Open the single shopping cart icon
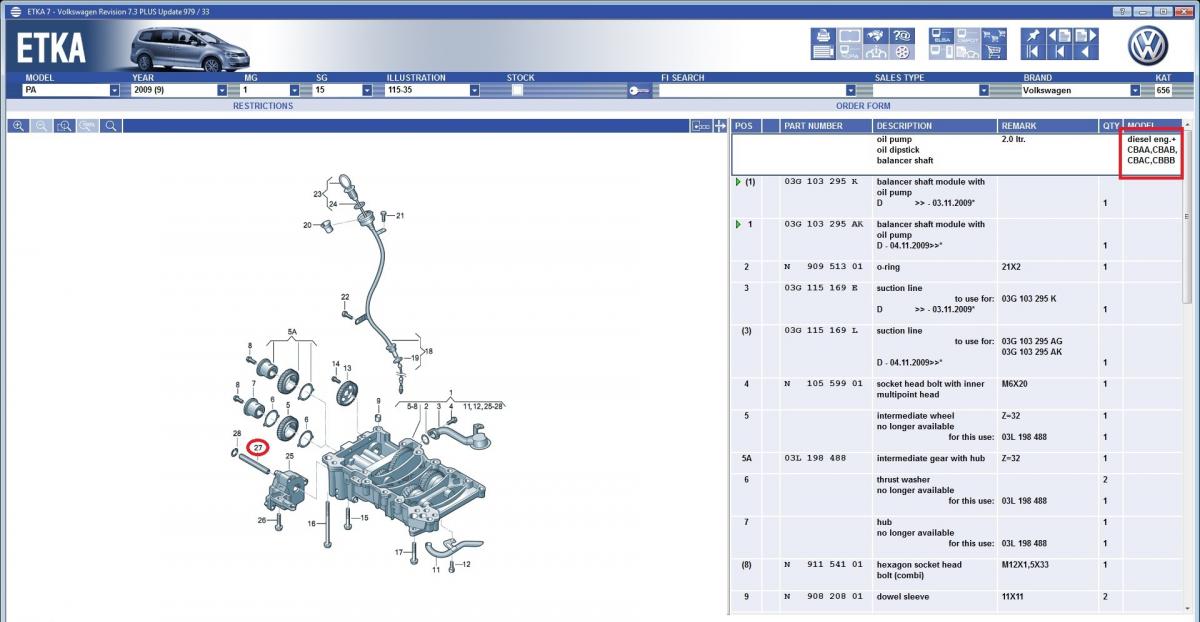 click(994, 52)
